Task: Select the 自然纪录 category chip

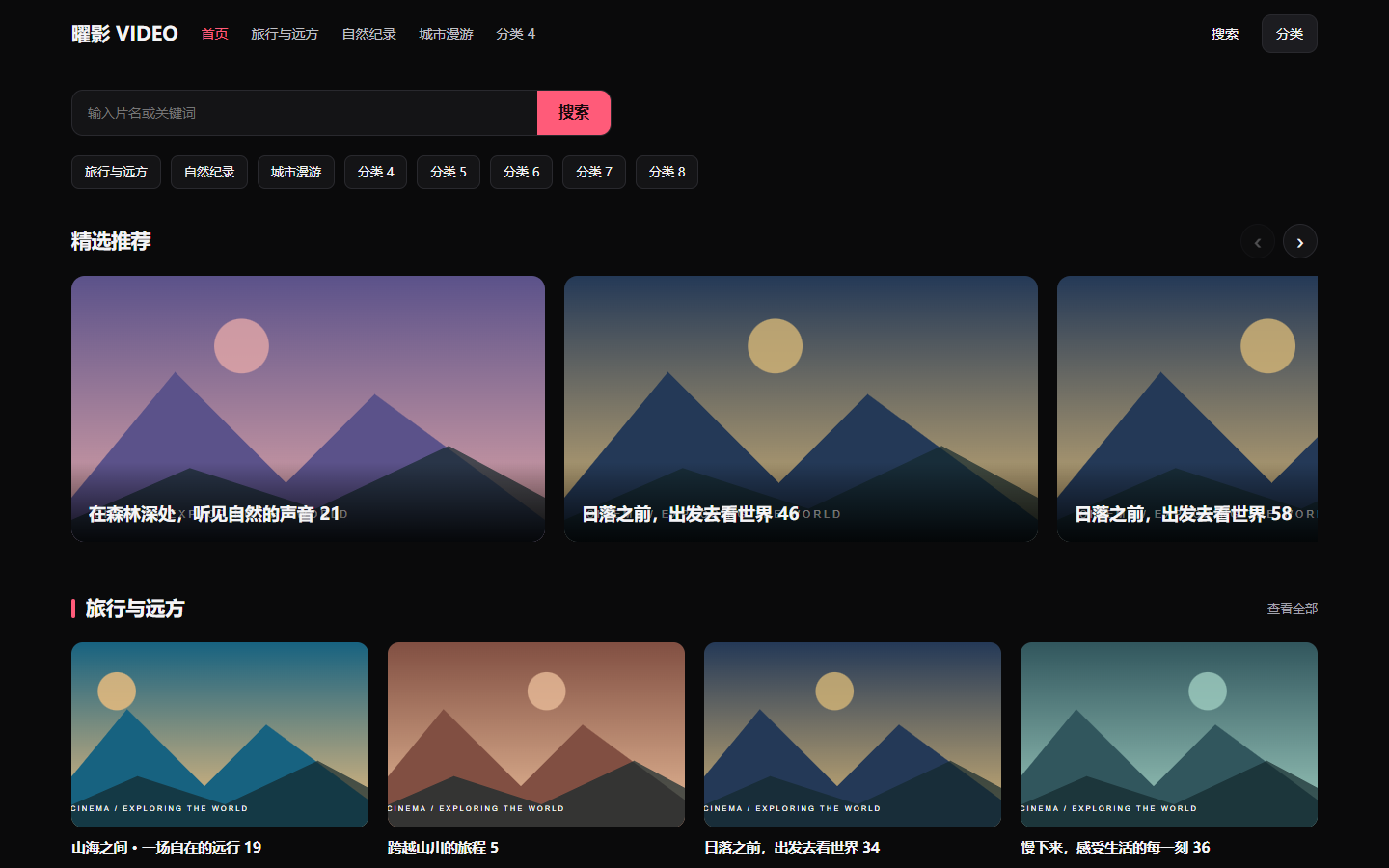Action: tap(209, 172)
